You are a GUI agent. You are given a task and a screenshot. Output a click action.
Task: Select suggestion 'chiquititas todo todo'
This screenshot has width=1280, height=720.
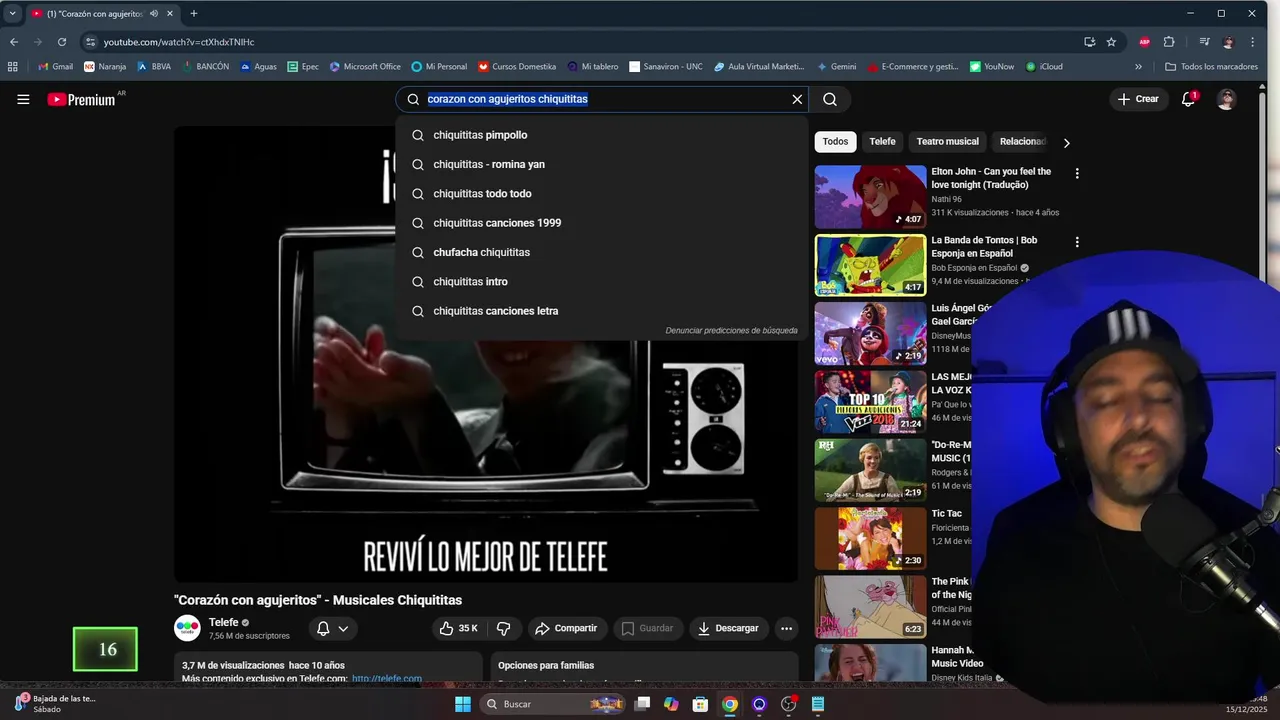(602, 194)
